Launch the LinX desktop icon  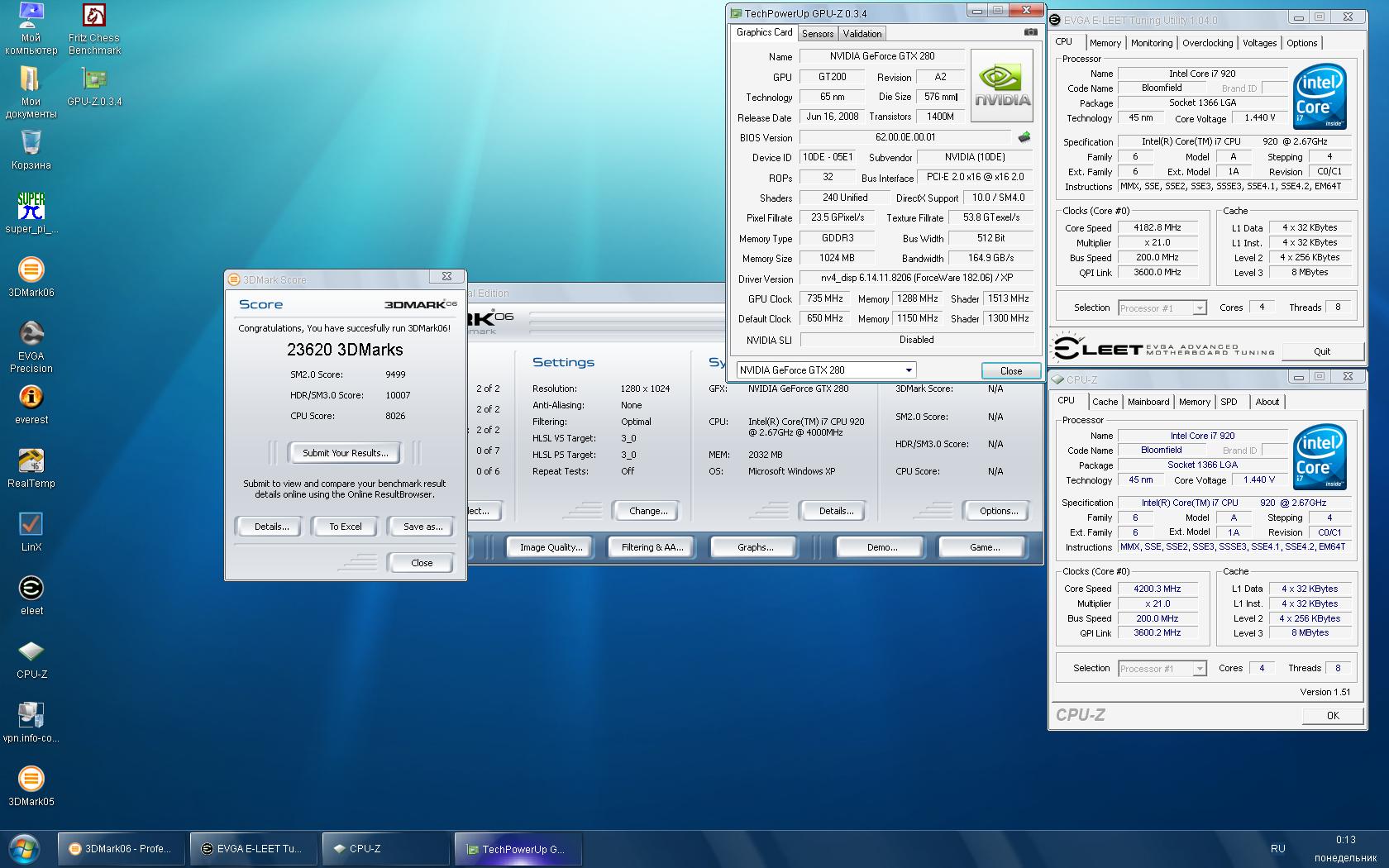point(31,532)
